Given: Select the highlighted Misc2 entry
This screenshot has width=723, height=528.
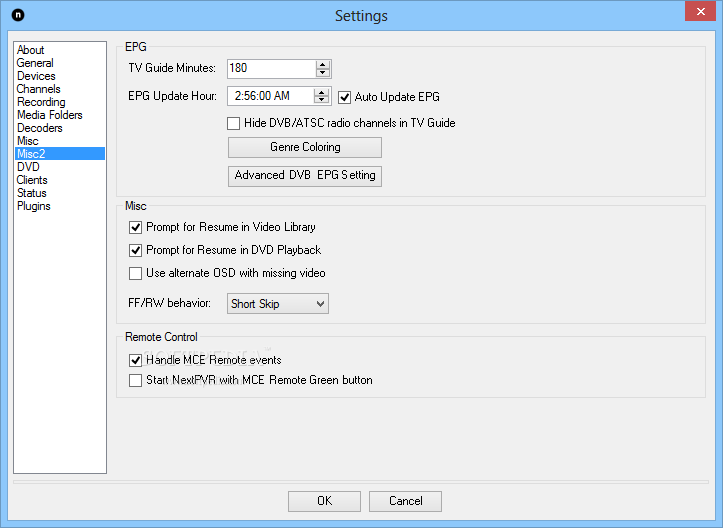Looking at the screenshot, I should point(60,154).
